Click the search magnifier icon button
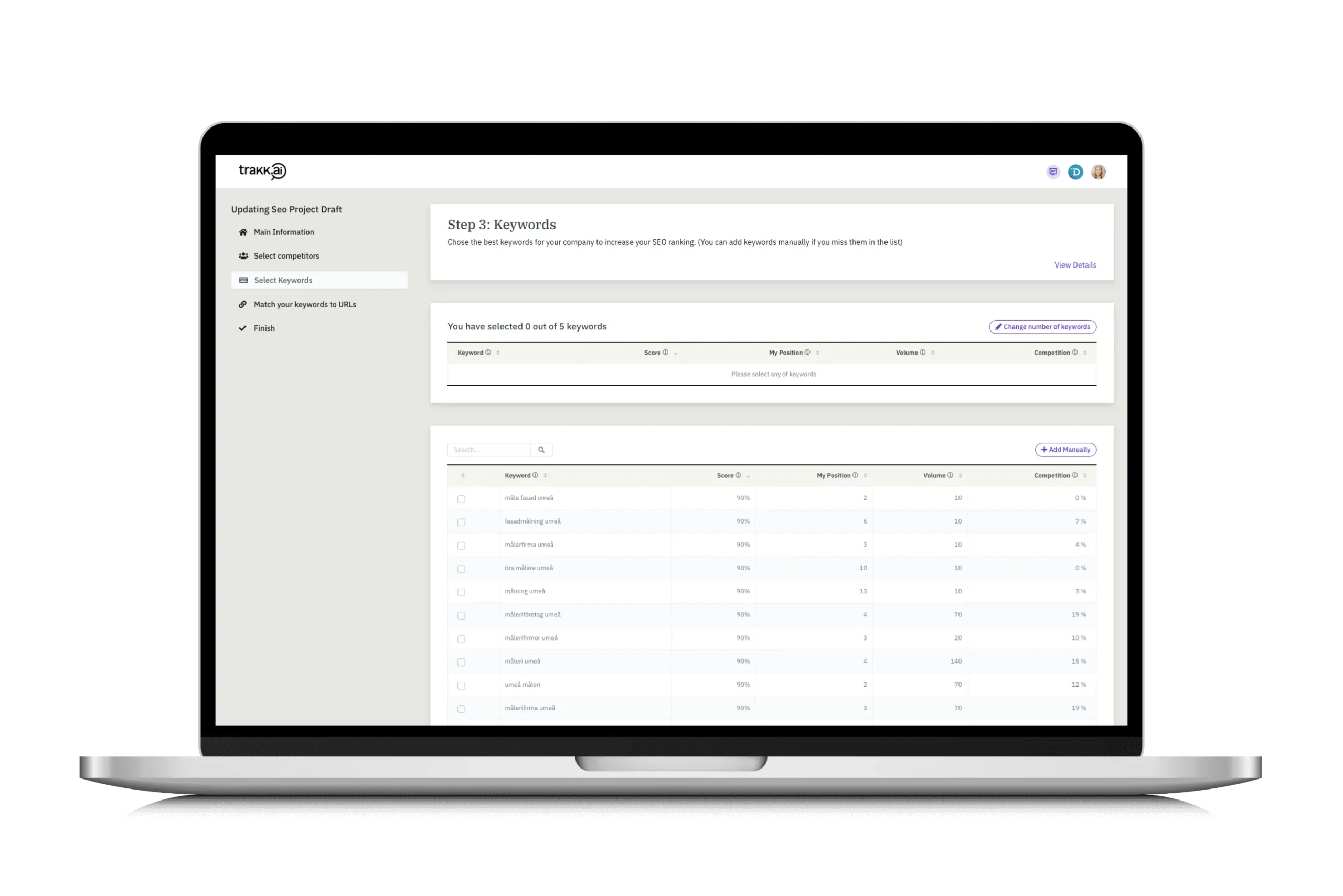Image resolution: width=1343 pixels, height=896 pixels. coord(541,450)
